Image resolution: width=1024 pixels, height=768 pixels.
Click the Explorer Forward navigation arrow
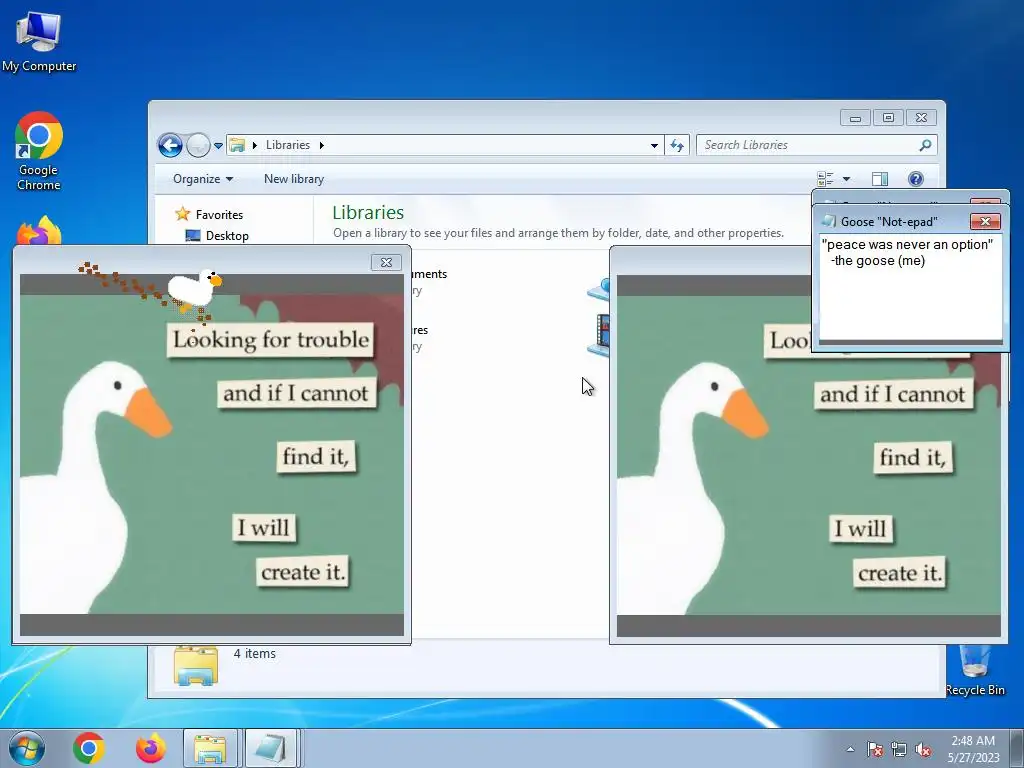click(198, 145)
